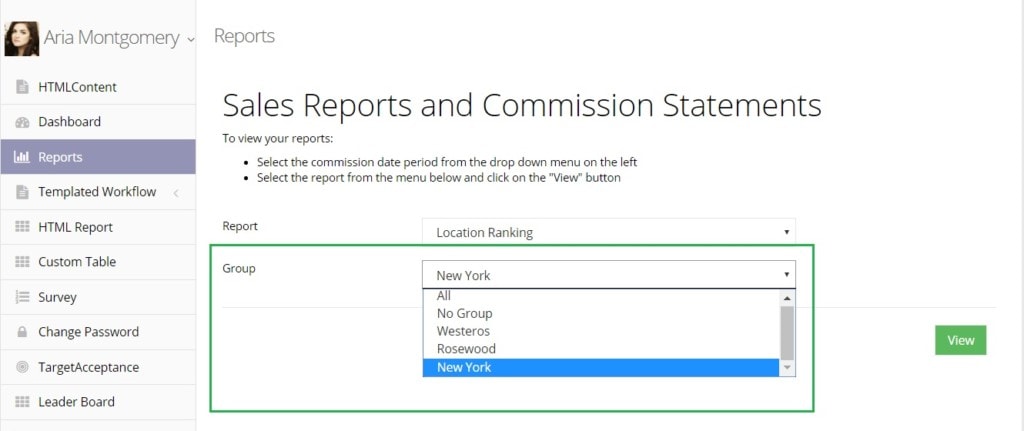This screenshot has height=431, width=1024.
Task: Click the 'To view your reports:' text
Action: click(x=278, y=139)
